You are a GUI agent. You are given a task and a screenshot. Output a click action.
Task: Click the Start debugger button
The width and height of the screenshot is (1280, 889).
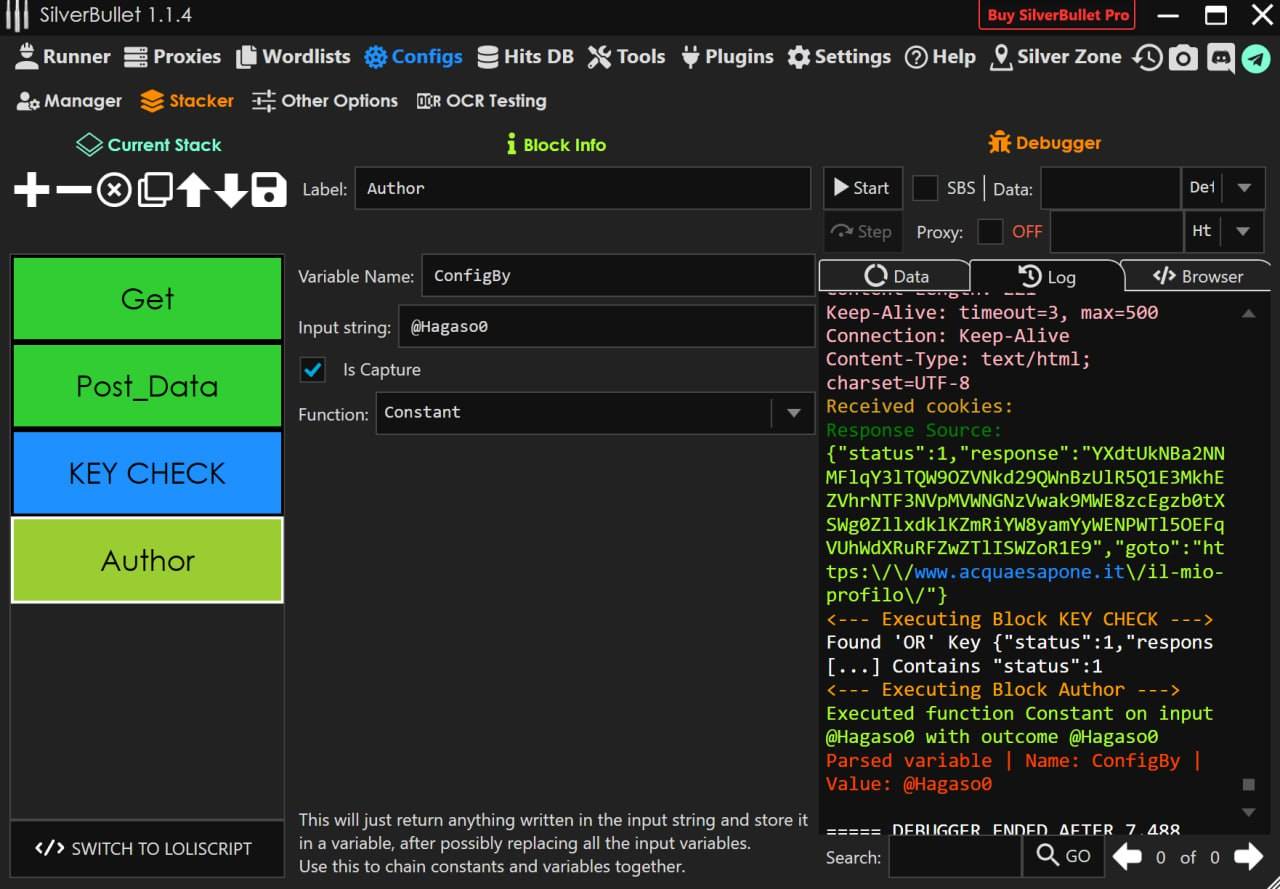point(862,188)
